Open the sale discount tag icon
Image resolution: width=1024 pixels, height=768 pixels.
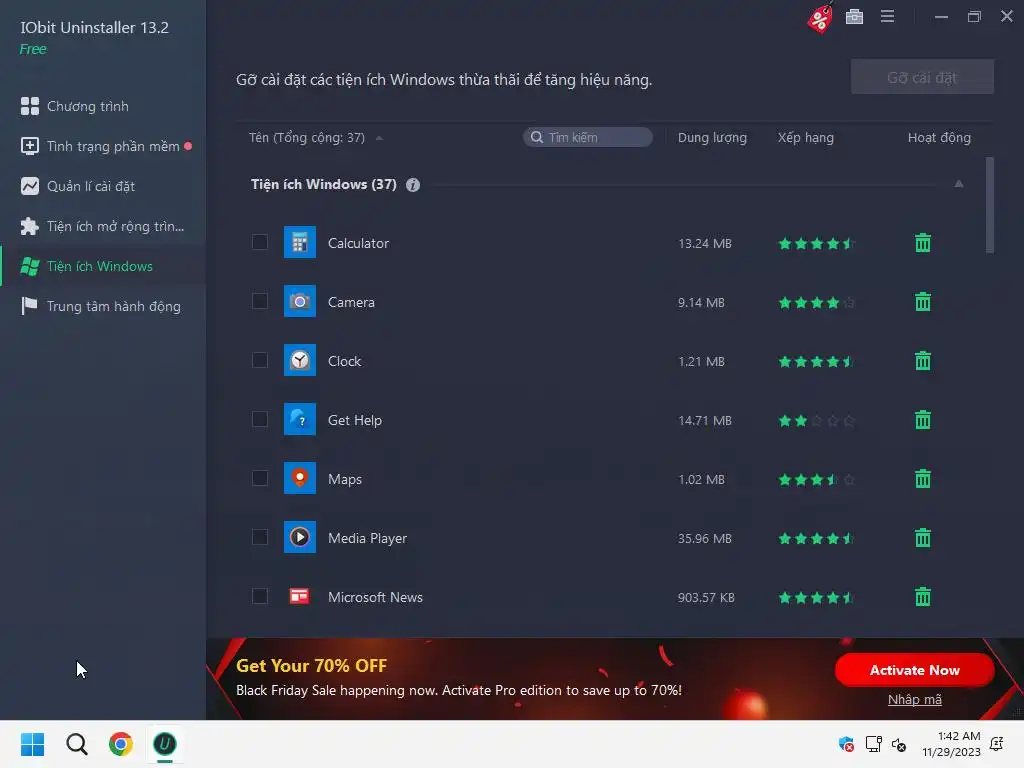coord(820,17)
